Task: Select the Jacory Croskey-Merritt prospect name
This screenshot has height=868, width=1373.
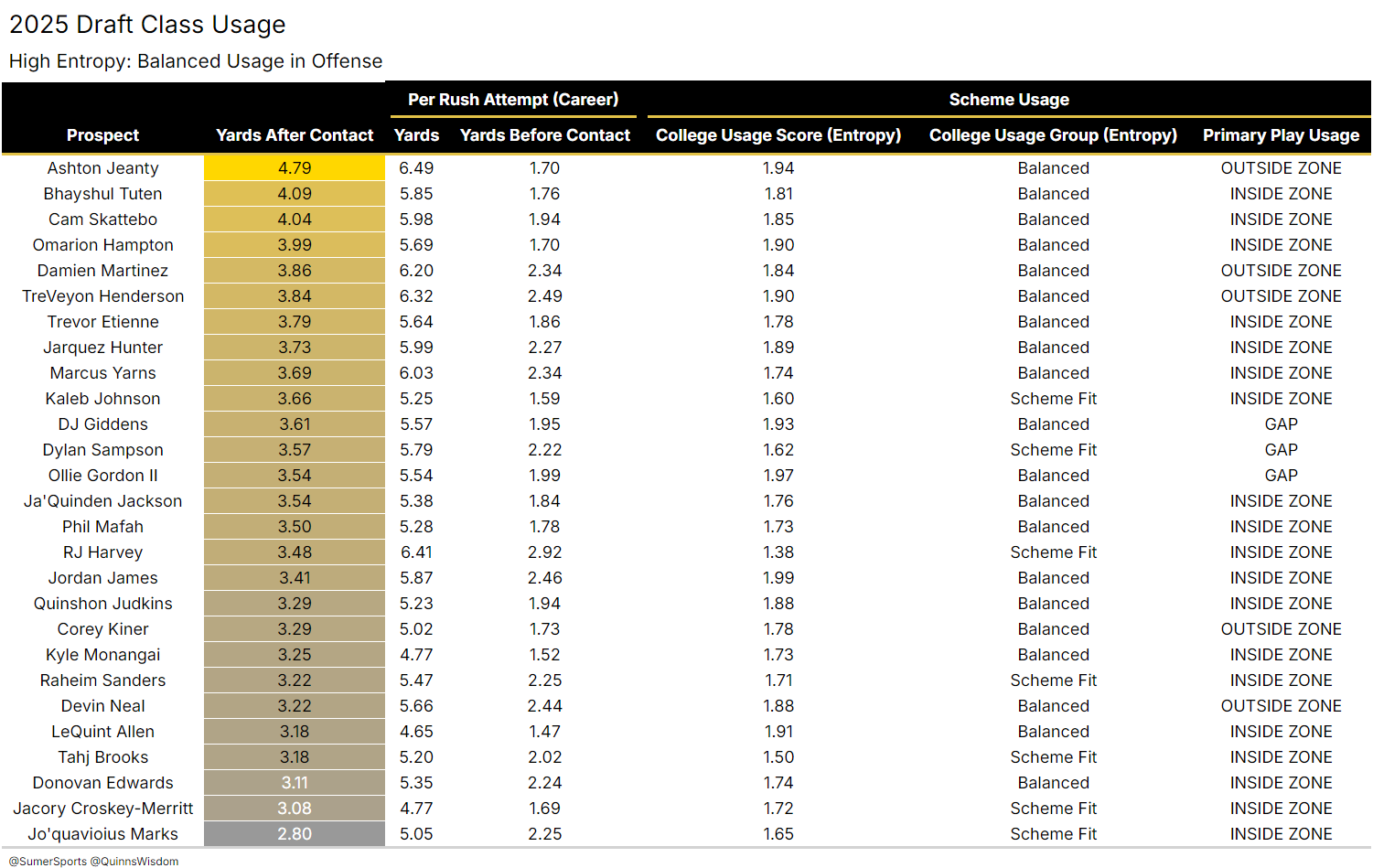Action: [x=103, y=809]
